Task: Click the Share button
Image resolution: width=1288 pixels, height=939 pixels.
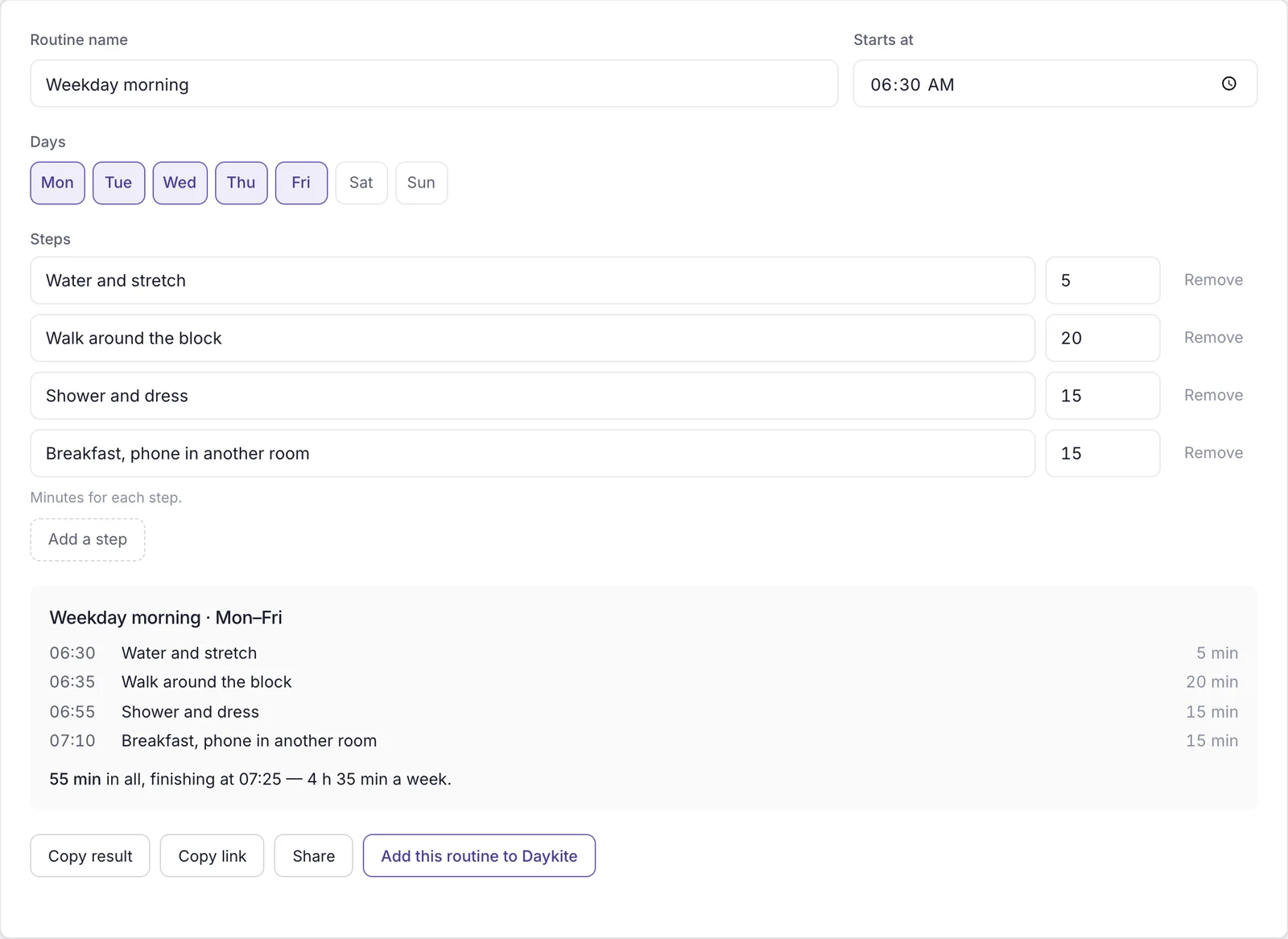Action: (313, 856)
